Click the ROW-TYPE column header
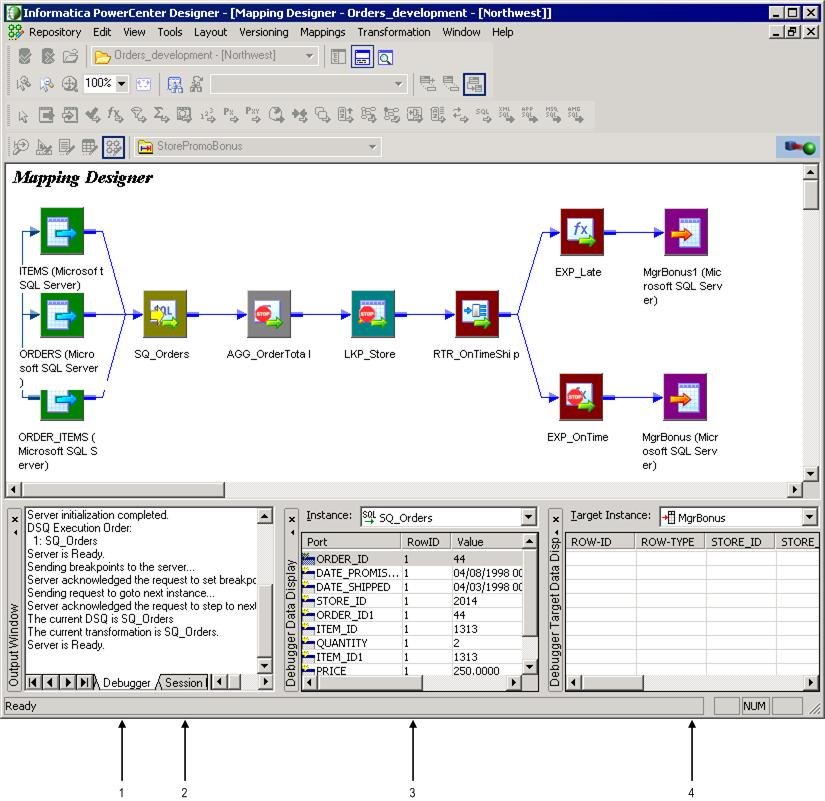 point(670,542)
